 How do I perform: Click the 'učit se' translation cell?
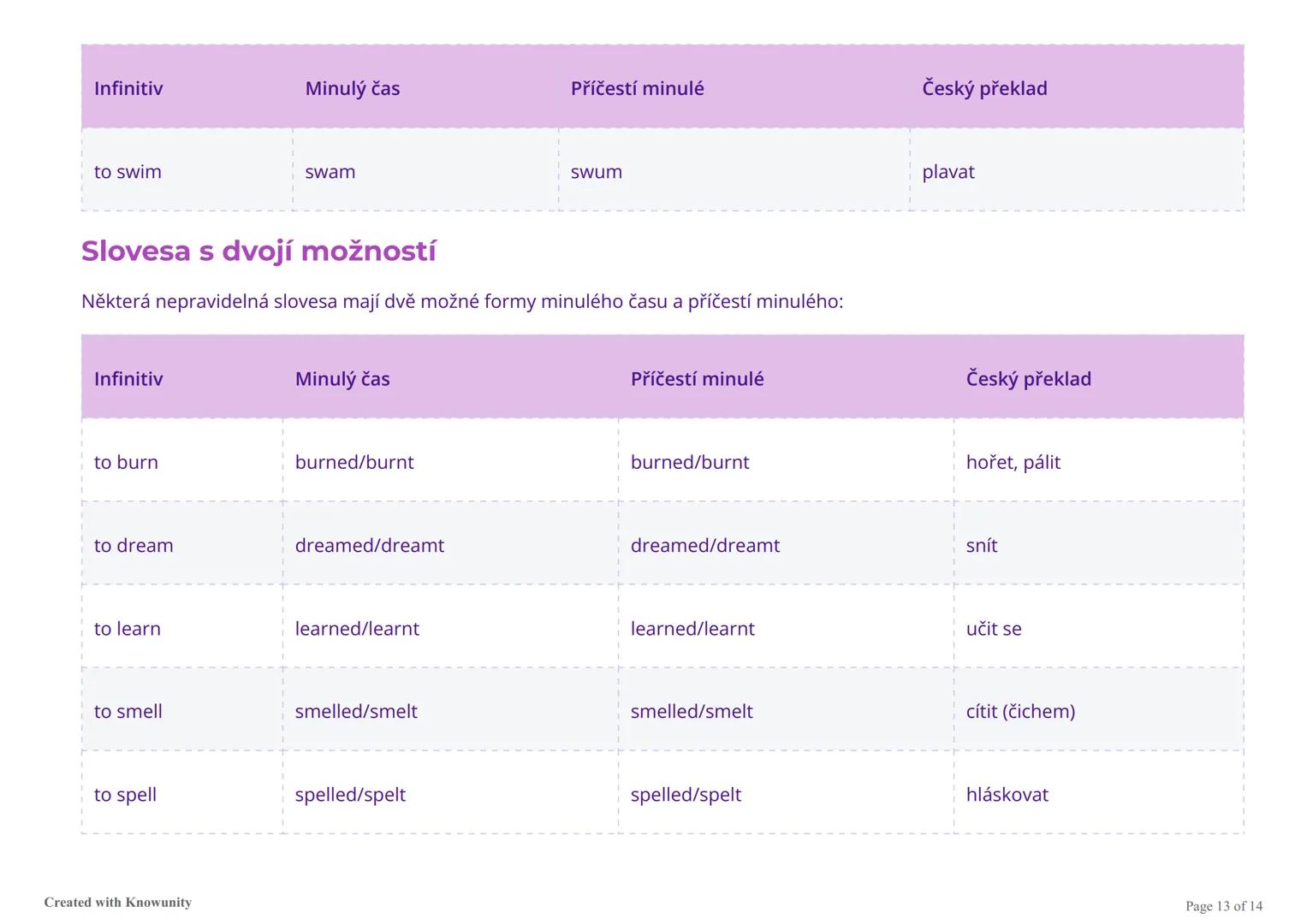point(994,629)
